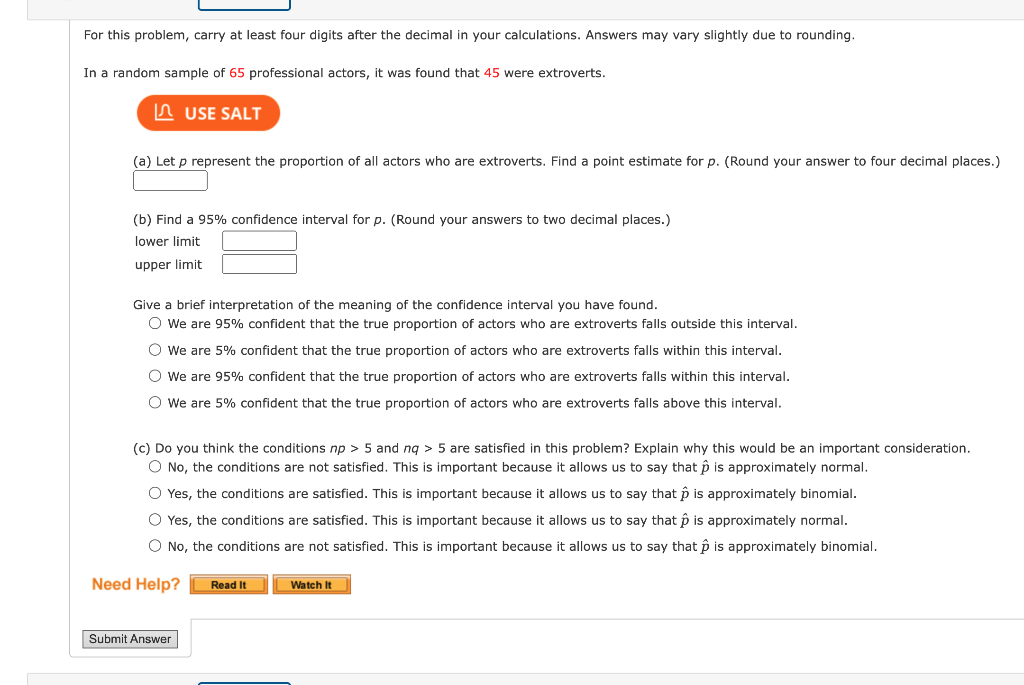
Task: Open the Read It help resource
Action: point(228,584)
